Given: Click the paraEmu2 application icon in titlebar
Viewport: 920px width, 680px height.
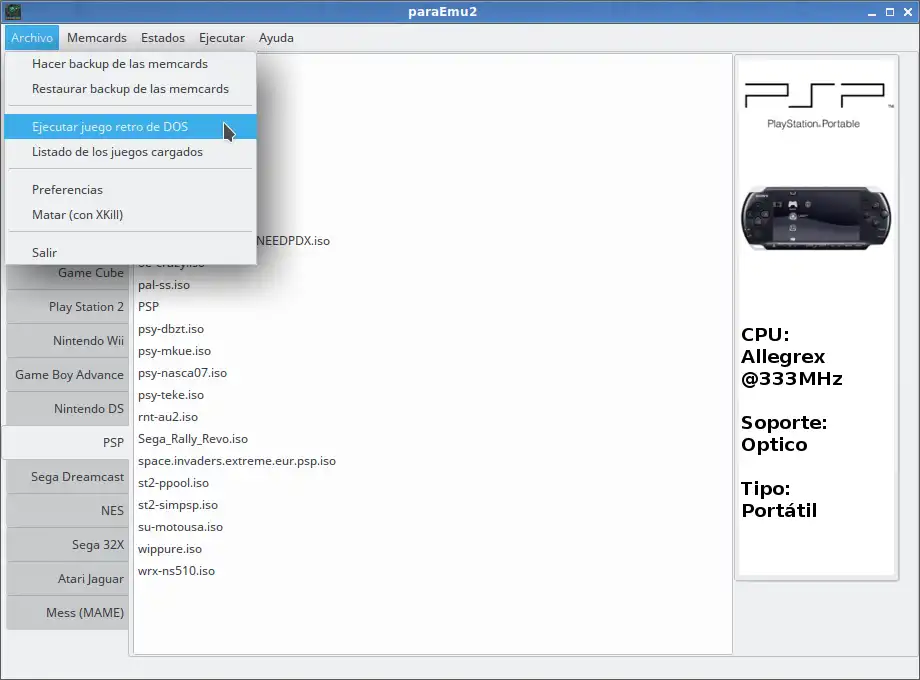Looking at the screenshot, I should pos(13,11).
